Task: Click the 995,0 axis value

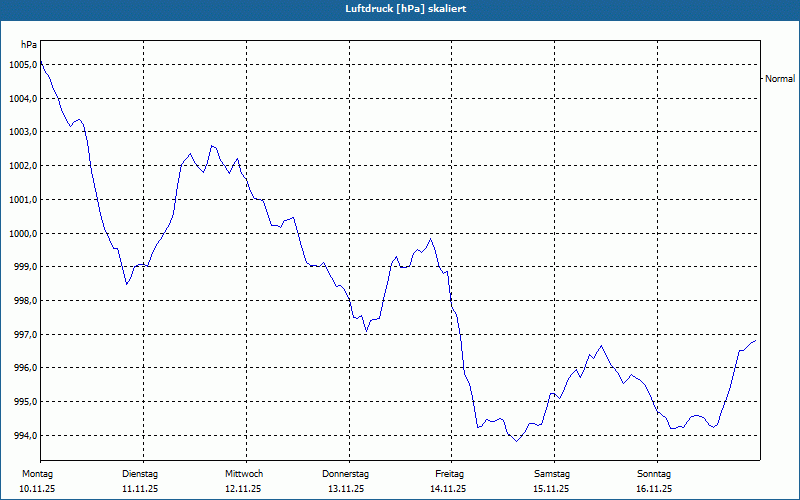Action: (x=25, y=402)
